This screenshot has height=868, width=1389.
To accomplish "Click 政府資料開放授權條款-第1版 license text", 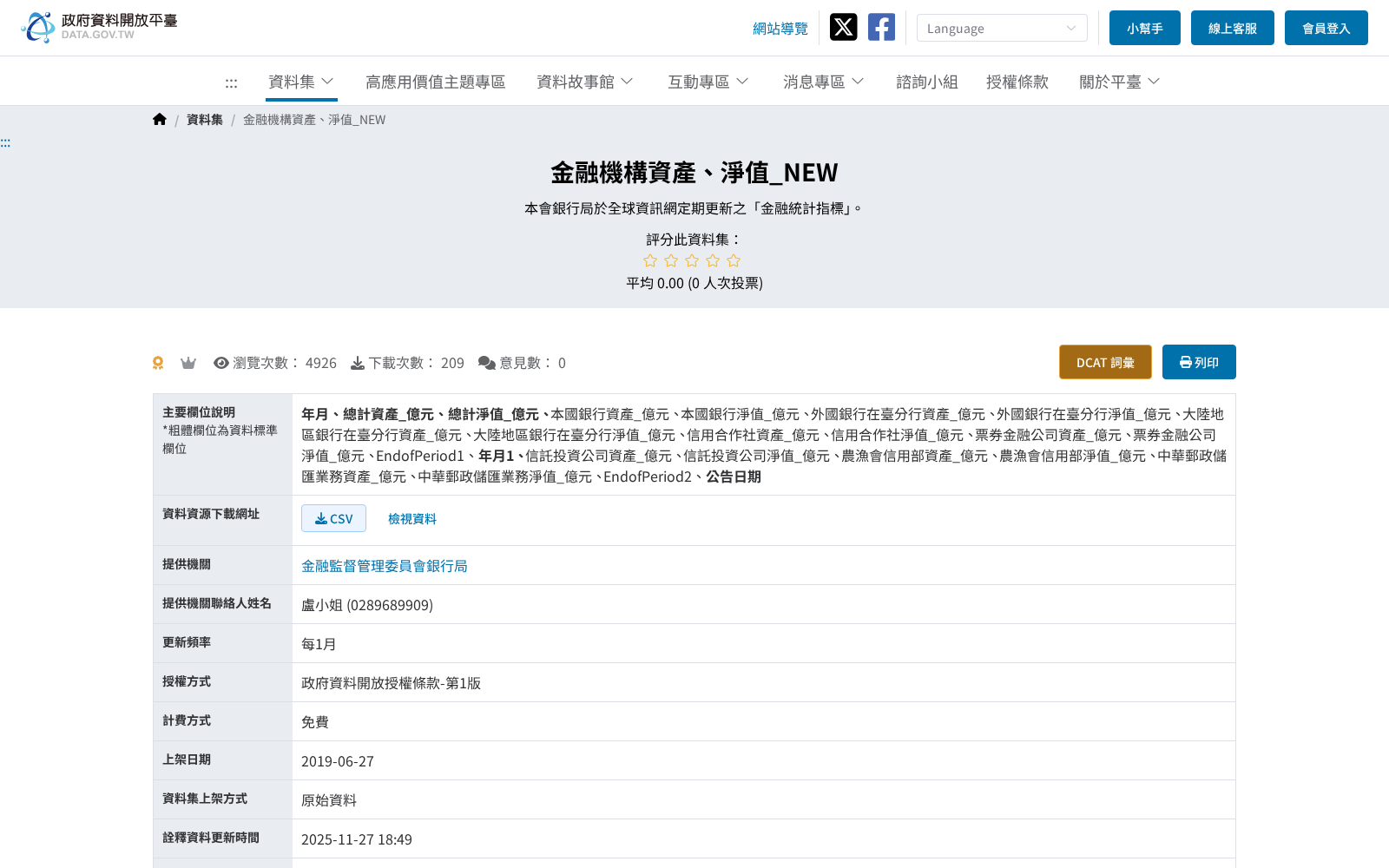I will click(391, 683).
